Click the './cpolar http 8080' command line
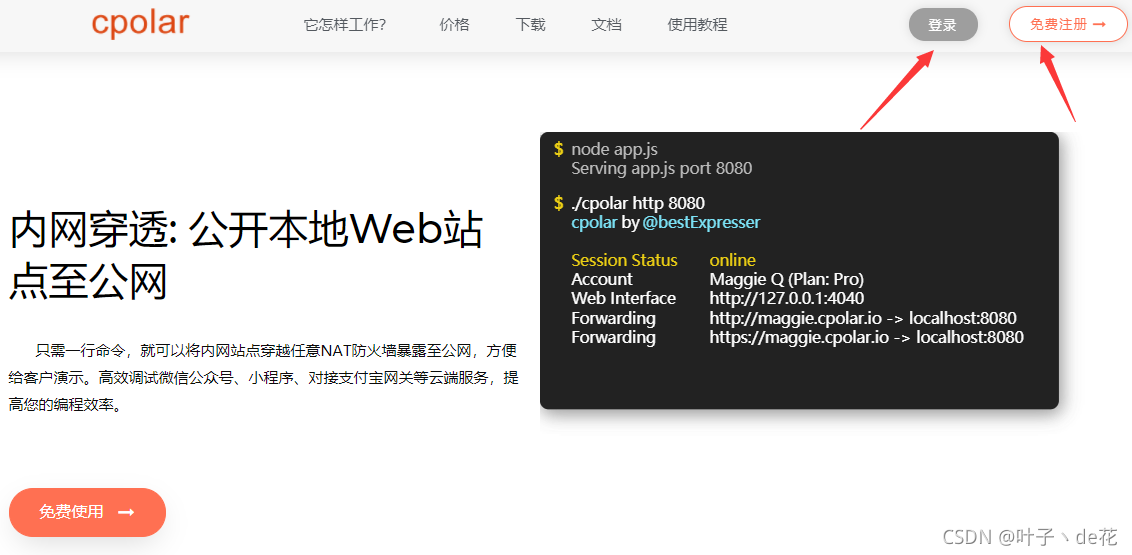 click(637, 203)
